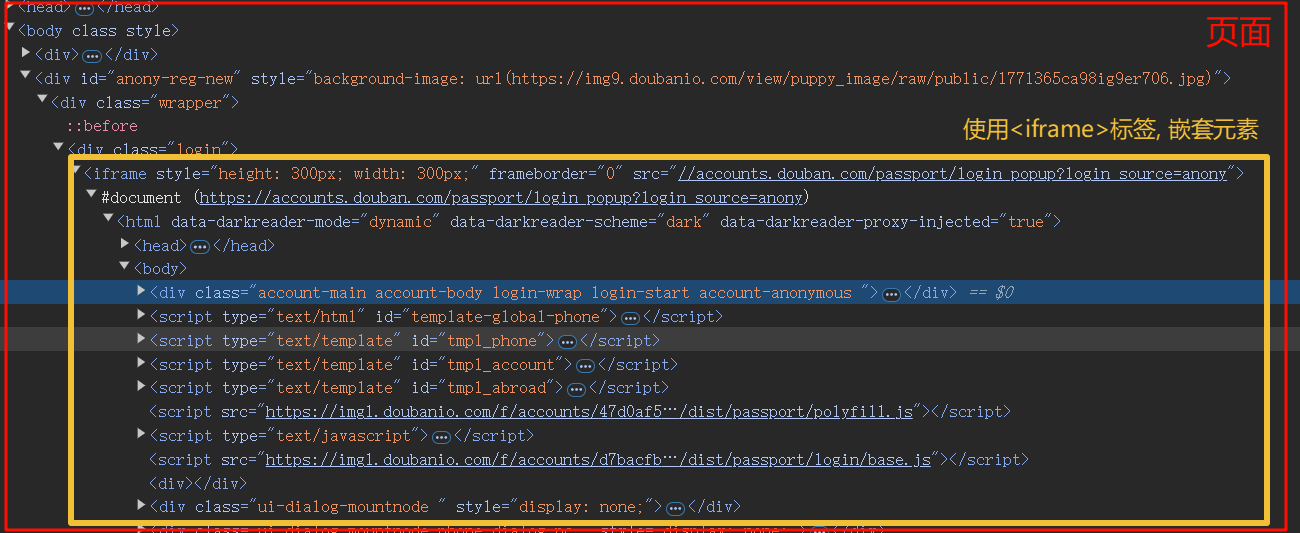Collapse the wrapper div node
This screenshot has height=533, width=1300.
coord(42,100)
